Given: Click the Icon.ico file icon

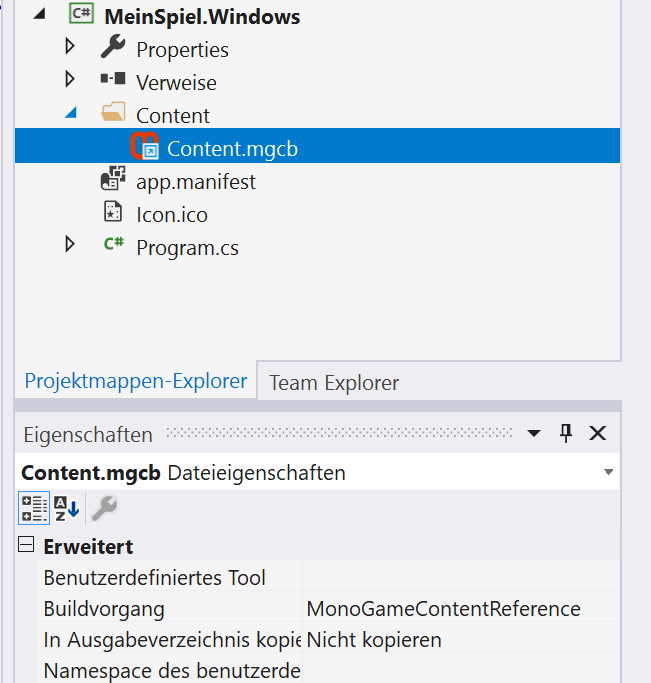Looking at the screenshot, I should [x=113, y=213].
